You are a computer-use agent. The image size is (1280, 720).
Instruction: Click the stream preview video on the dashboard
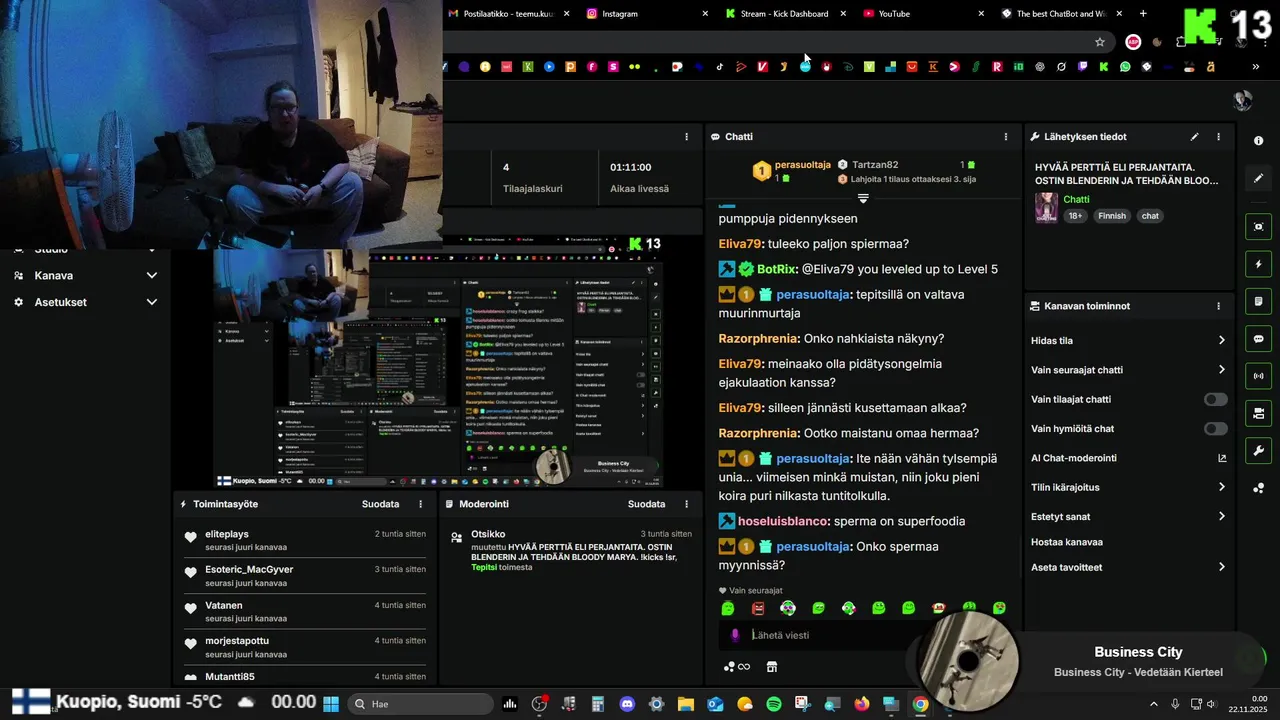[439, 362]
